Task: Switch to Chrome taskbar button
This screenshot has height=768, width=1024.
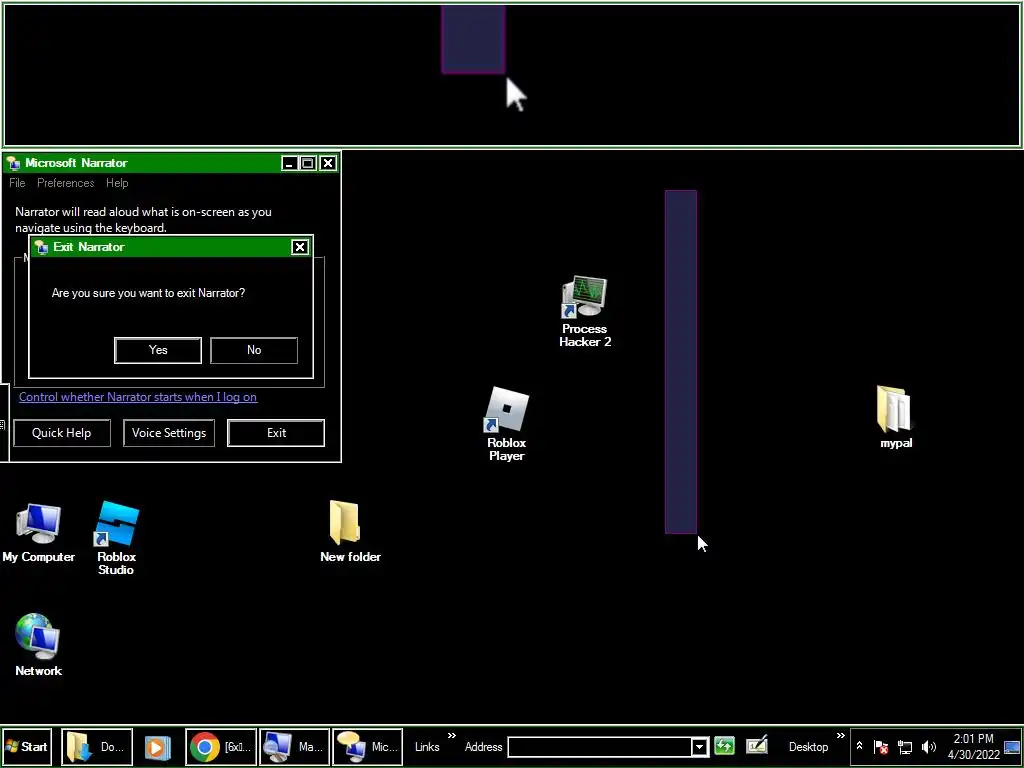Action: point(221,746)
